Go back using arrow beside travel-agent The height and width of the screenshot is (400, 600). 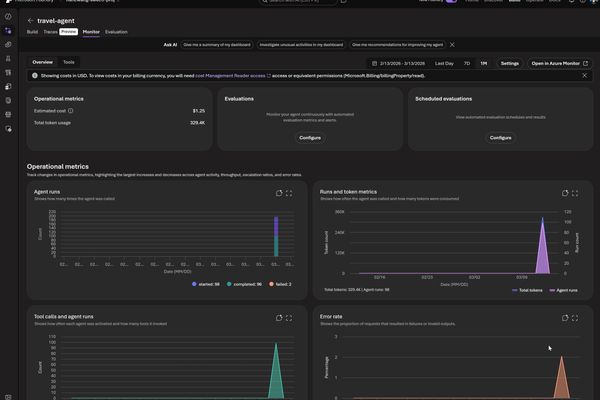coord(30,21)
